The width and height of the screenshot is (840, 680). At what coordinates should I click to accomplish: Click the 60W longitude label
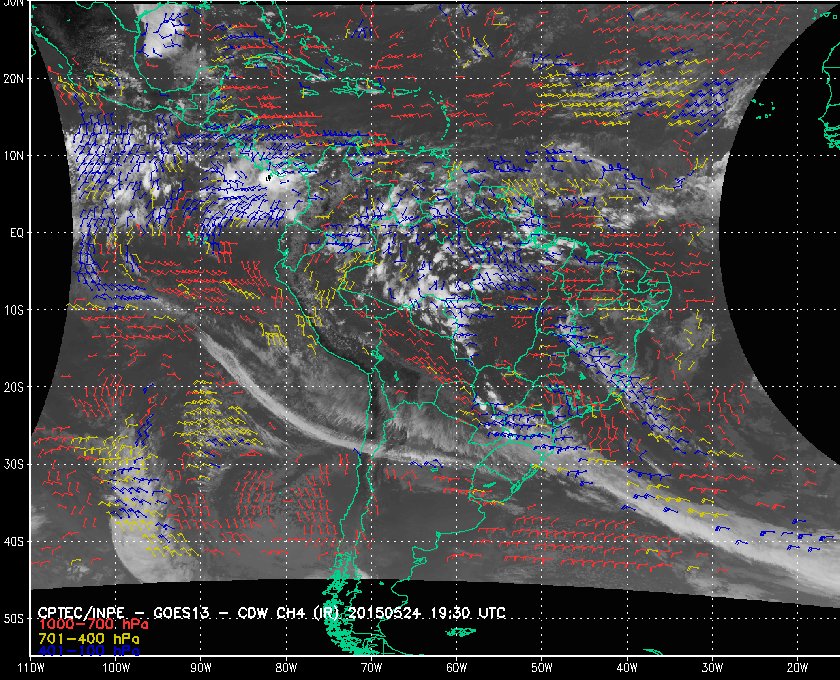pyautogui.click(x=456, y=668)
